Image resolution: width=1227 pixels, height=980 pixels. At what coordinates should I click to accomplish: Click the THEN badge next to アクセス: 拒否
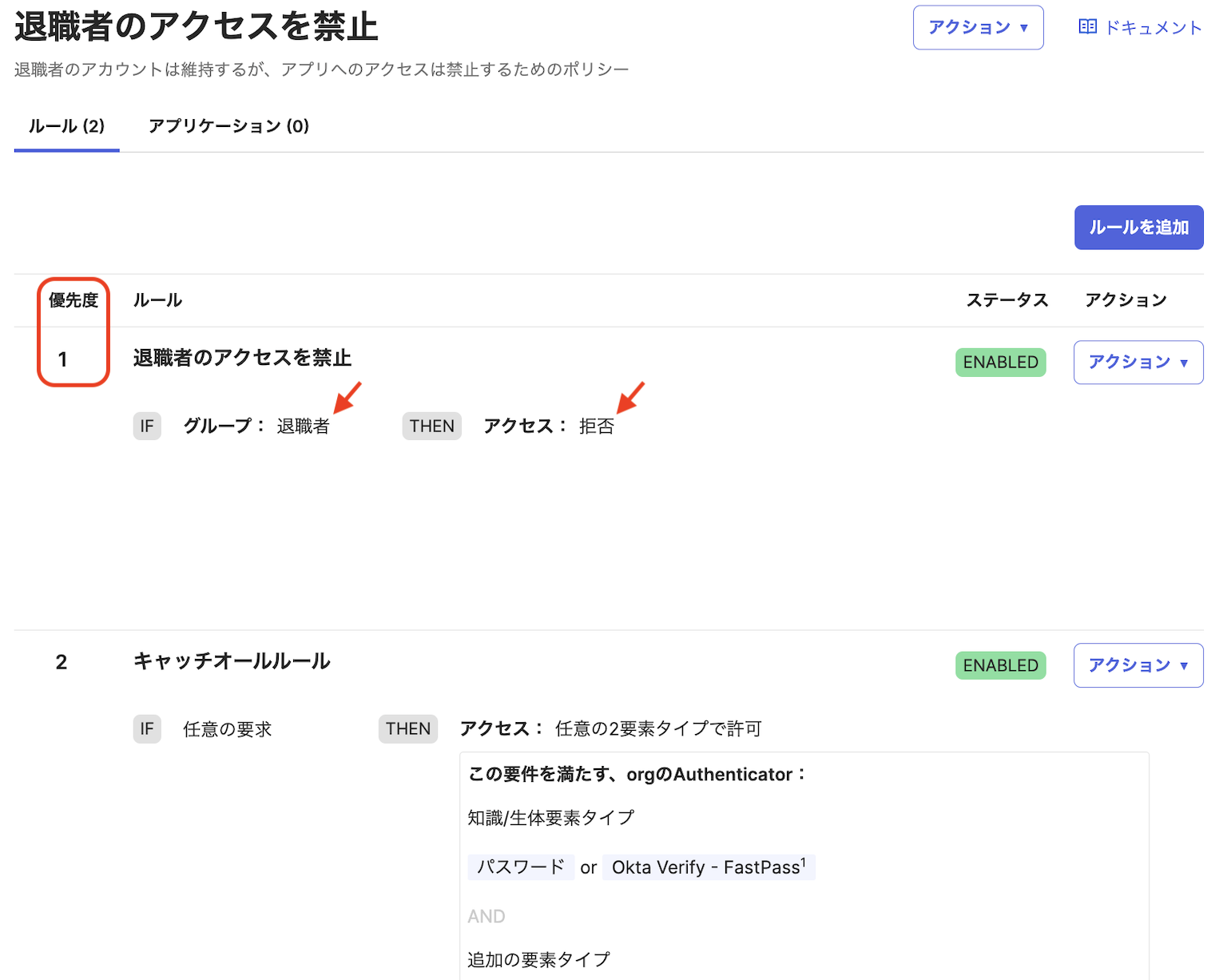click(x=431, y=426)
